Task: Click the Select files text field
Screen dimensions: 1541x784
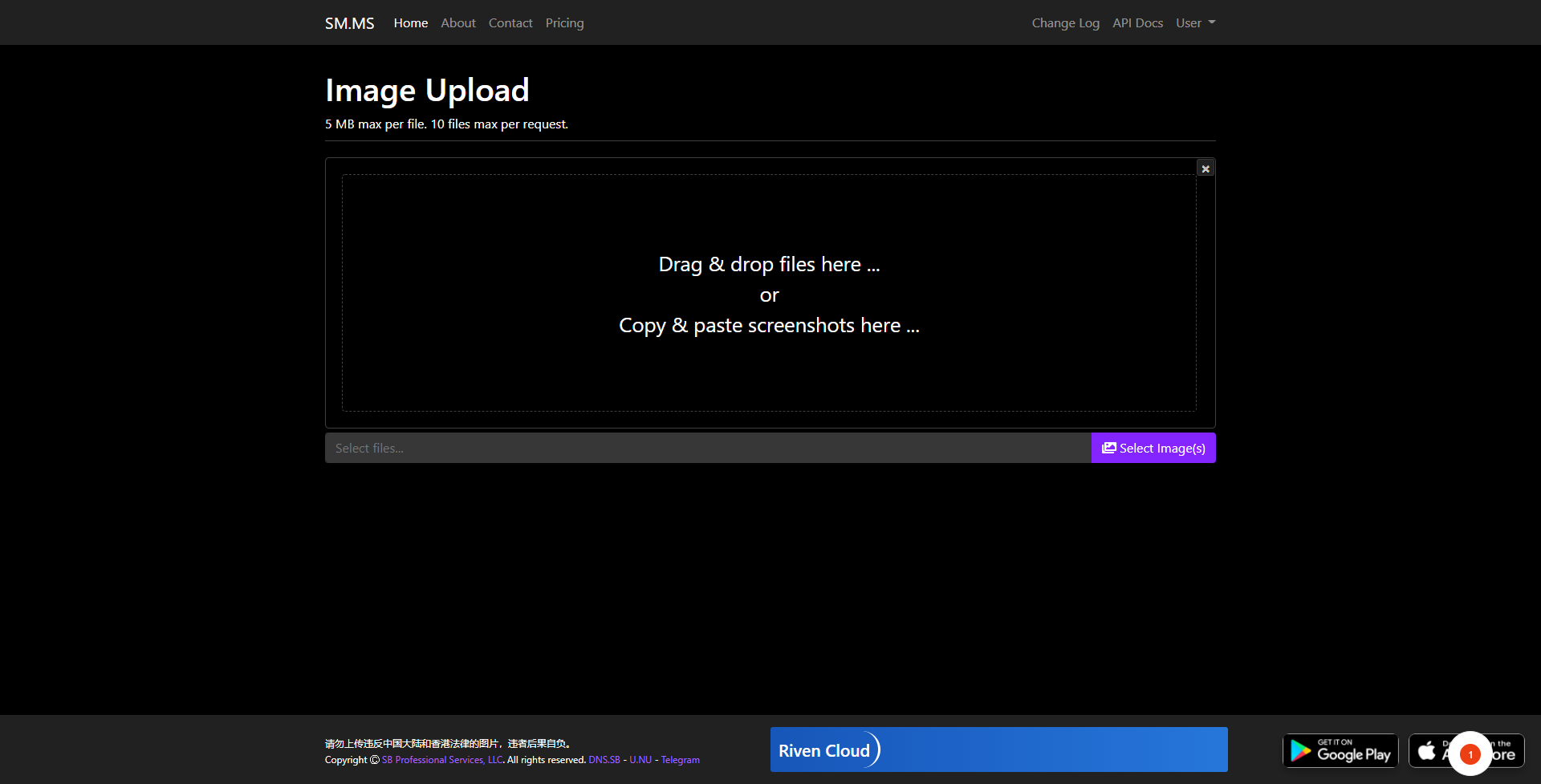Action: point(707,449)
